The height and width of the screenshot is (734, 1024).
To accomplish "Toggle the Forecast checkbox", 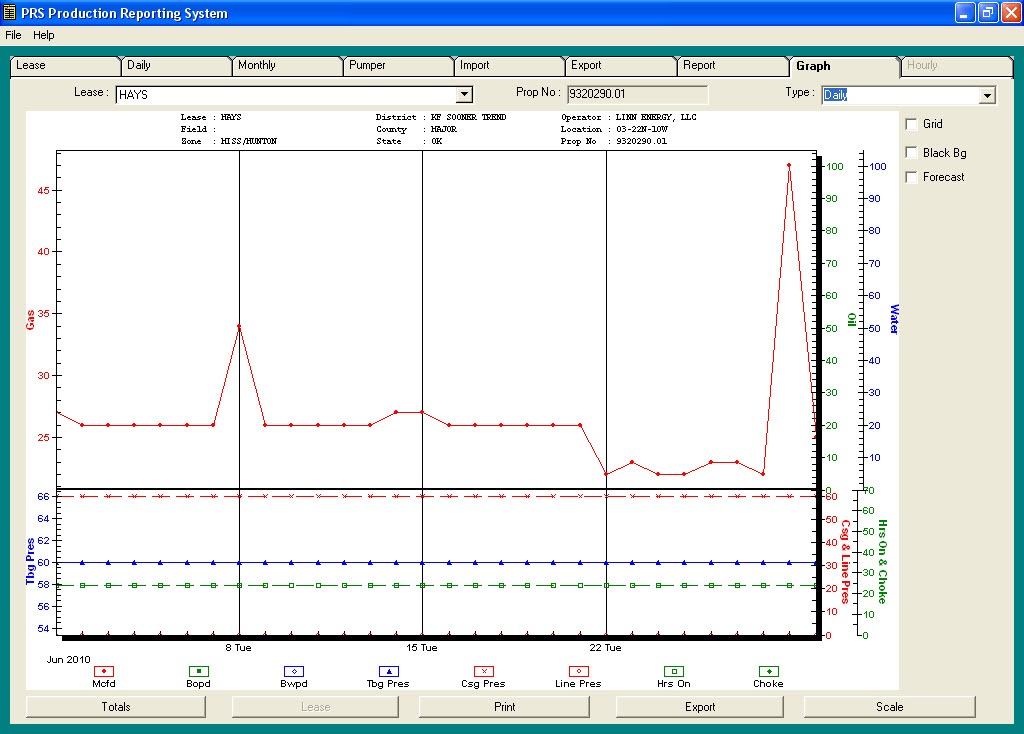I will click(912, 177).
